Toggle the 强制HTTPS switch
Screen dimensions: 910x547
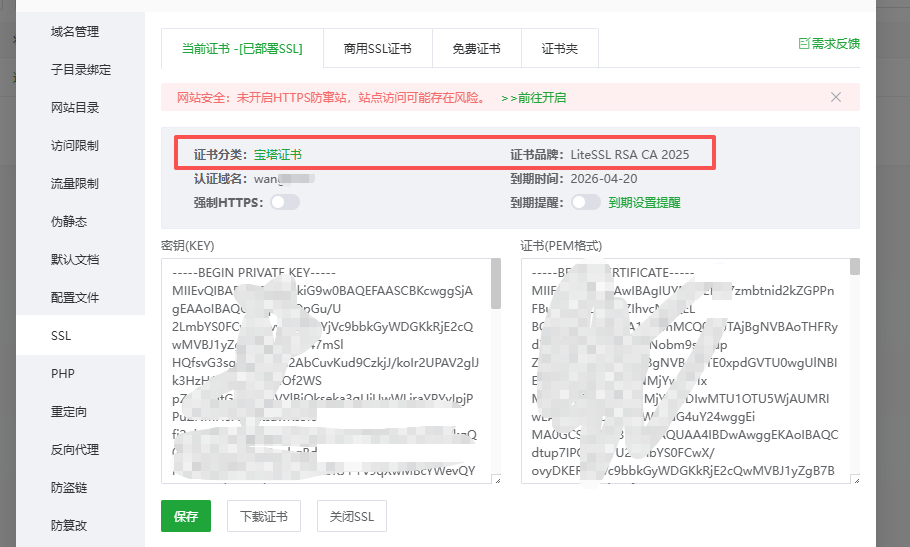pos(284,203)
